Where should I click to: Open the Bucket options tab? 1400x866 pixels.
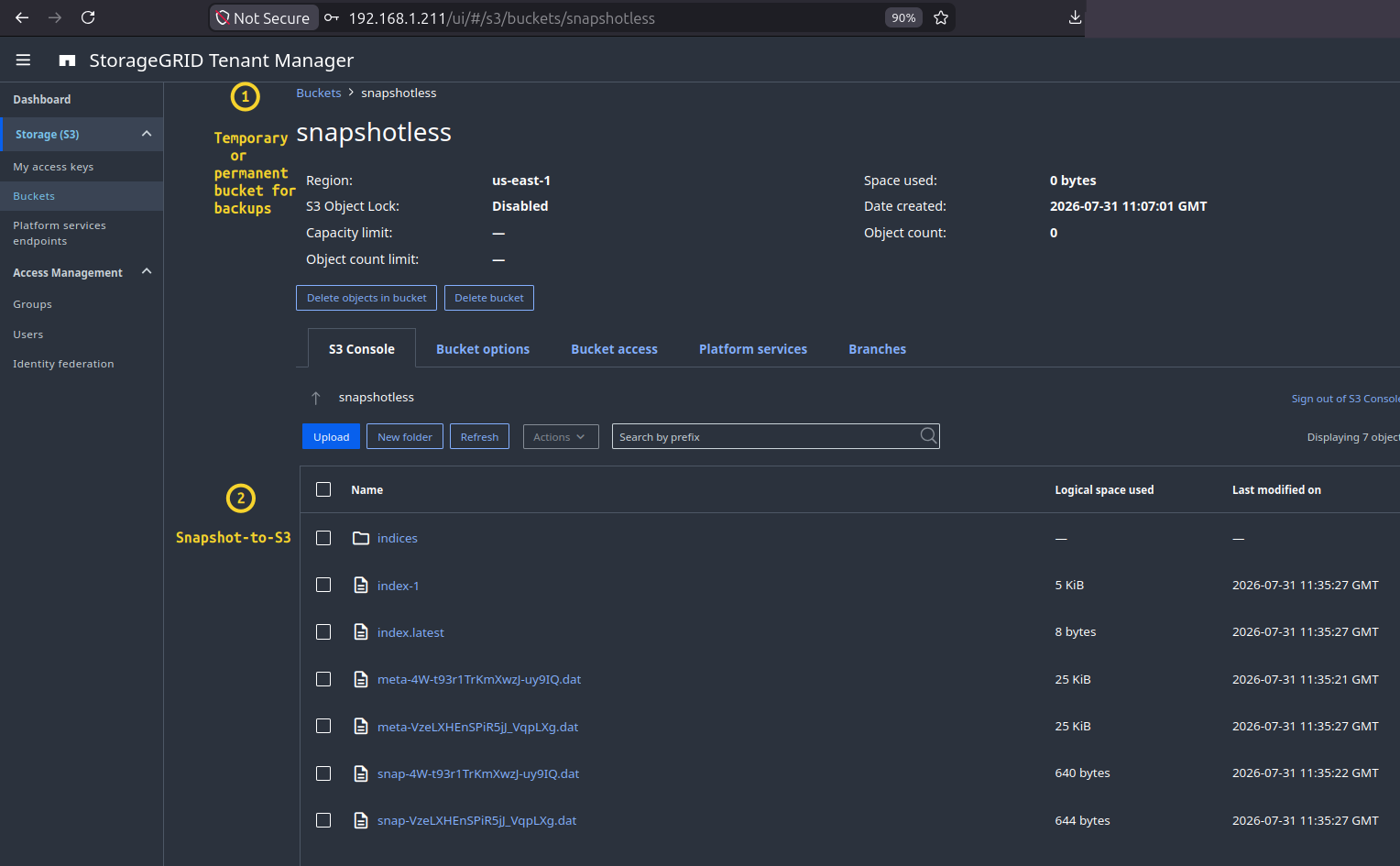[483, 349]
